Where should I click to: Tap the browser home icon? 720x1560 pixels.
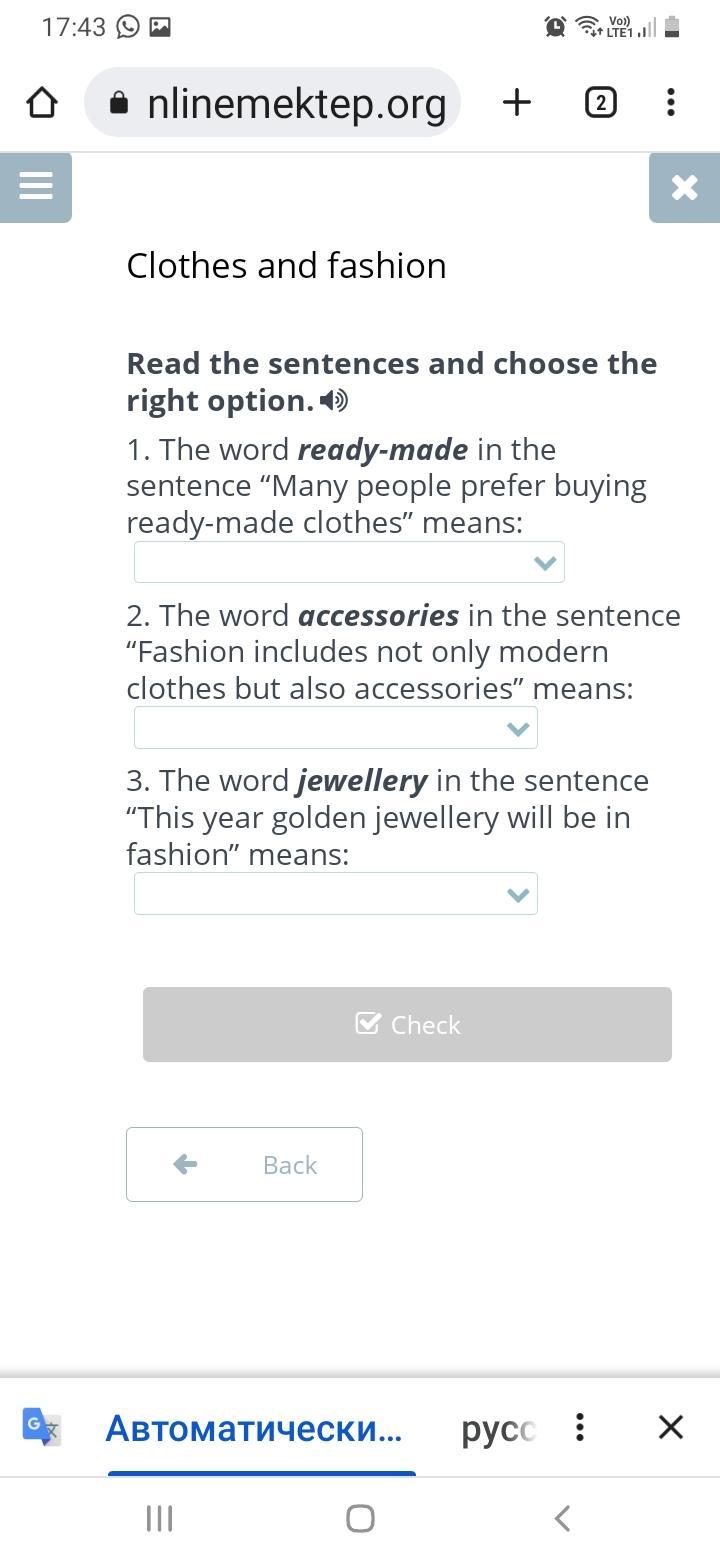42,102
